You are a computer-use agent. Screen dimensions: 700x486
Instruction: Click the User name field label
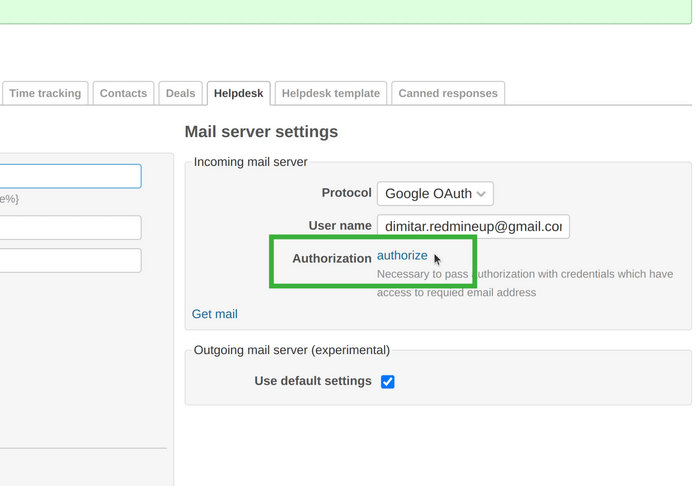(340, 226)
